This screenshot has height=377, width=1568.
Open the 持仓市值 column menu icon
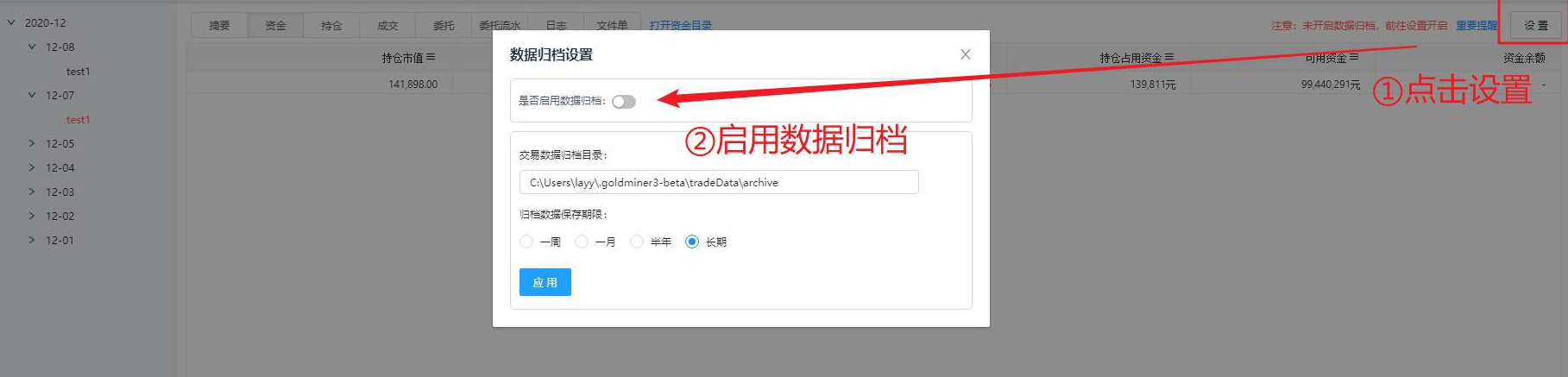click(x=431, y=58)
